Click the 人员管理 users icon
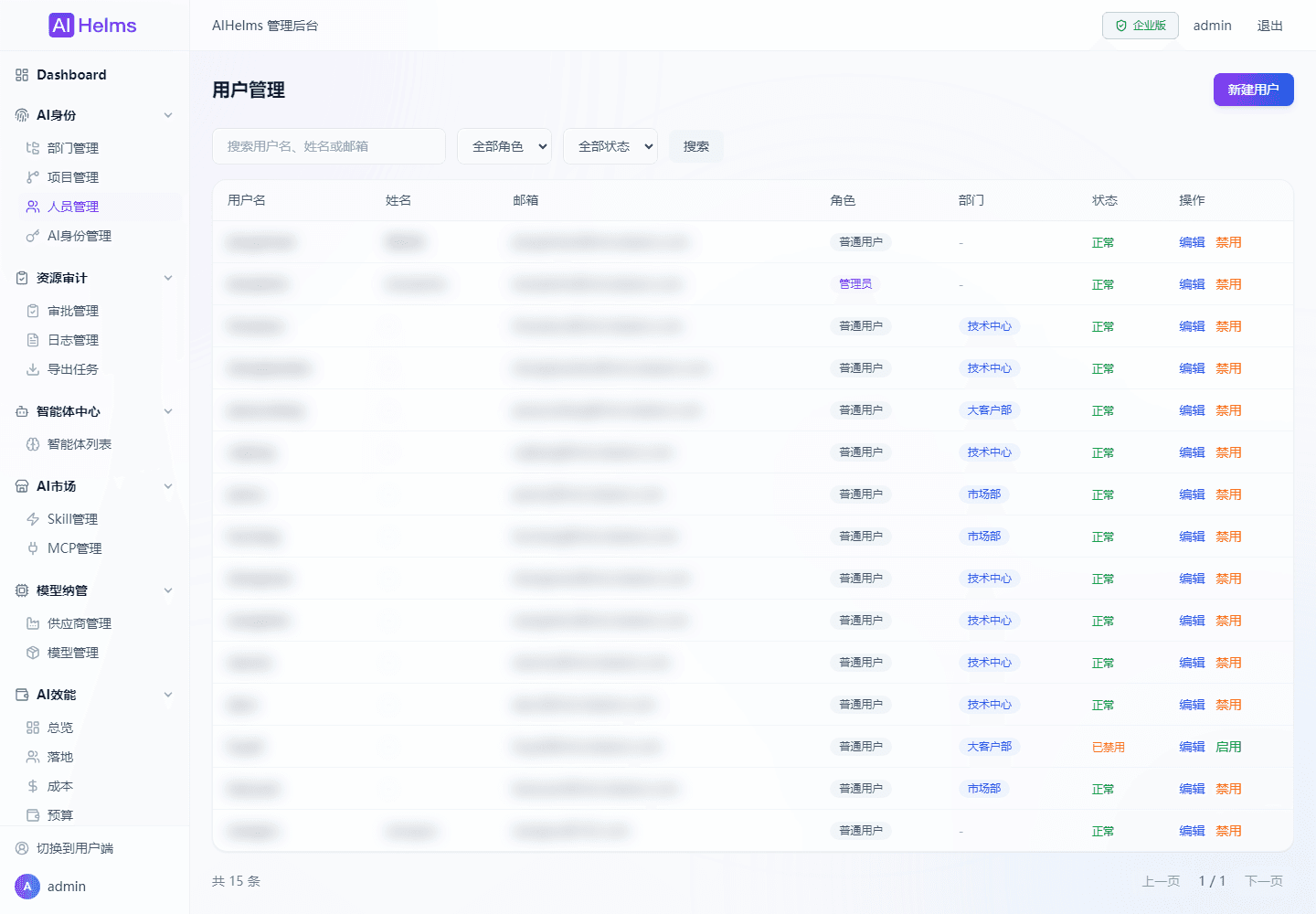Viewport: 1316px width, 914px height. (x=33, y=207)
